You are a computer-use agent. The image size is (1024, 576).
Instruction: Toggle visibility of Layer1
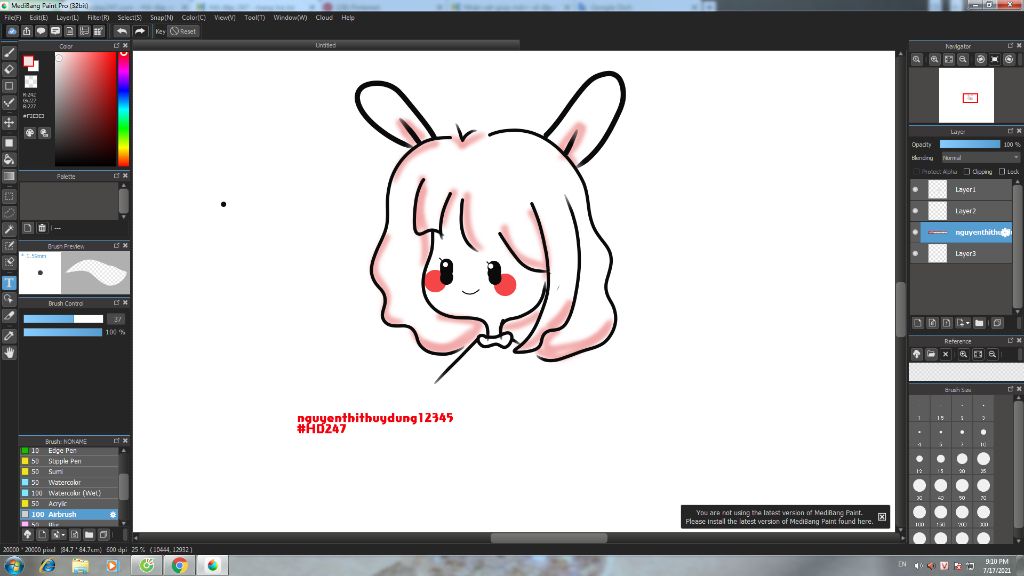[915, 189]
